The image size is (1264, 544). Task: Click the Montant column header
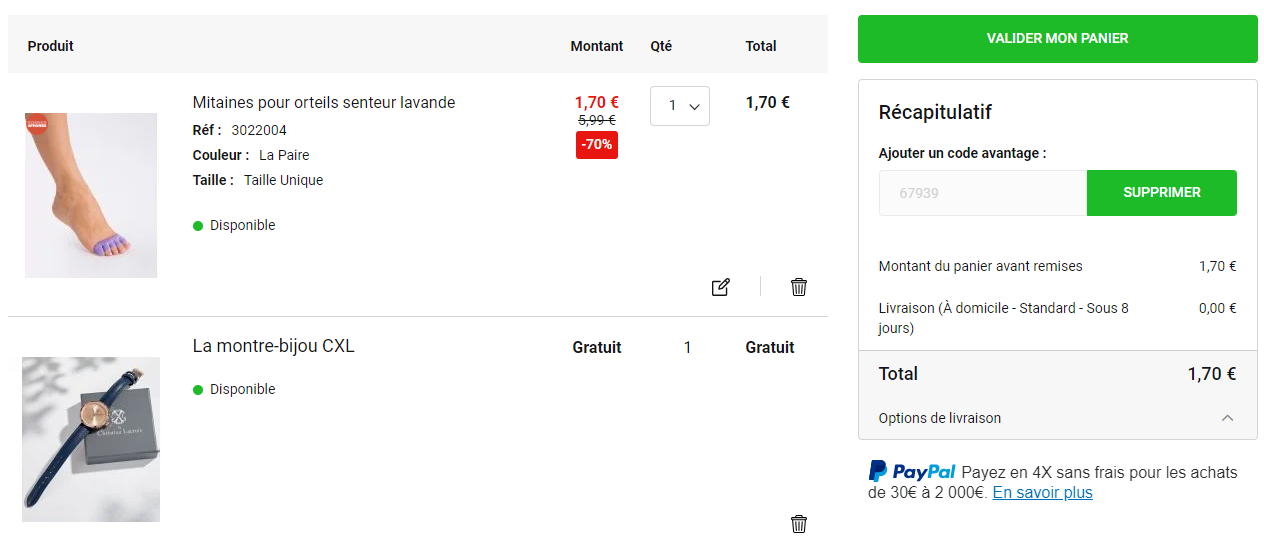point(596,46)
